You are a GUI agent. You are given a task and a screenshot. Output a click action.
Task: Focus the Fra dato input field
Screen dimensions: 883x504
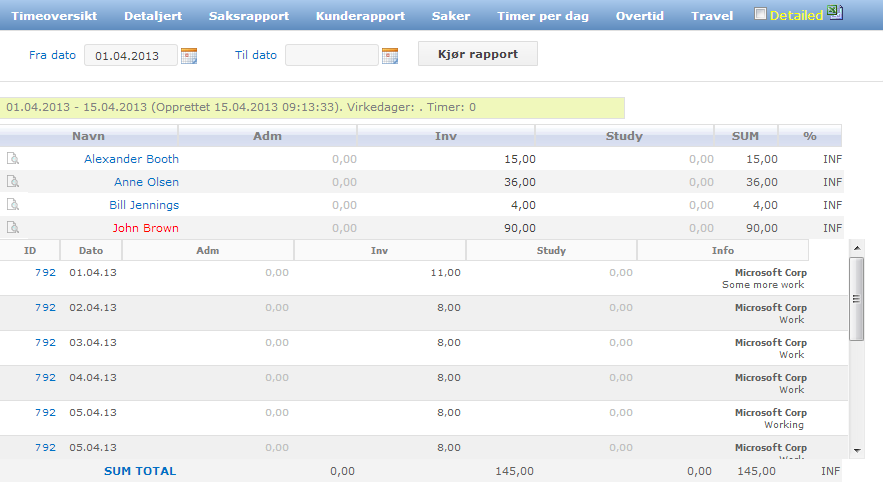click(130, 56)
